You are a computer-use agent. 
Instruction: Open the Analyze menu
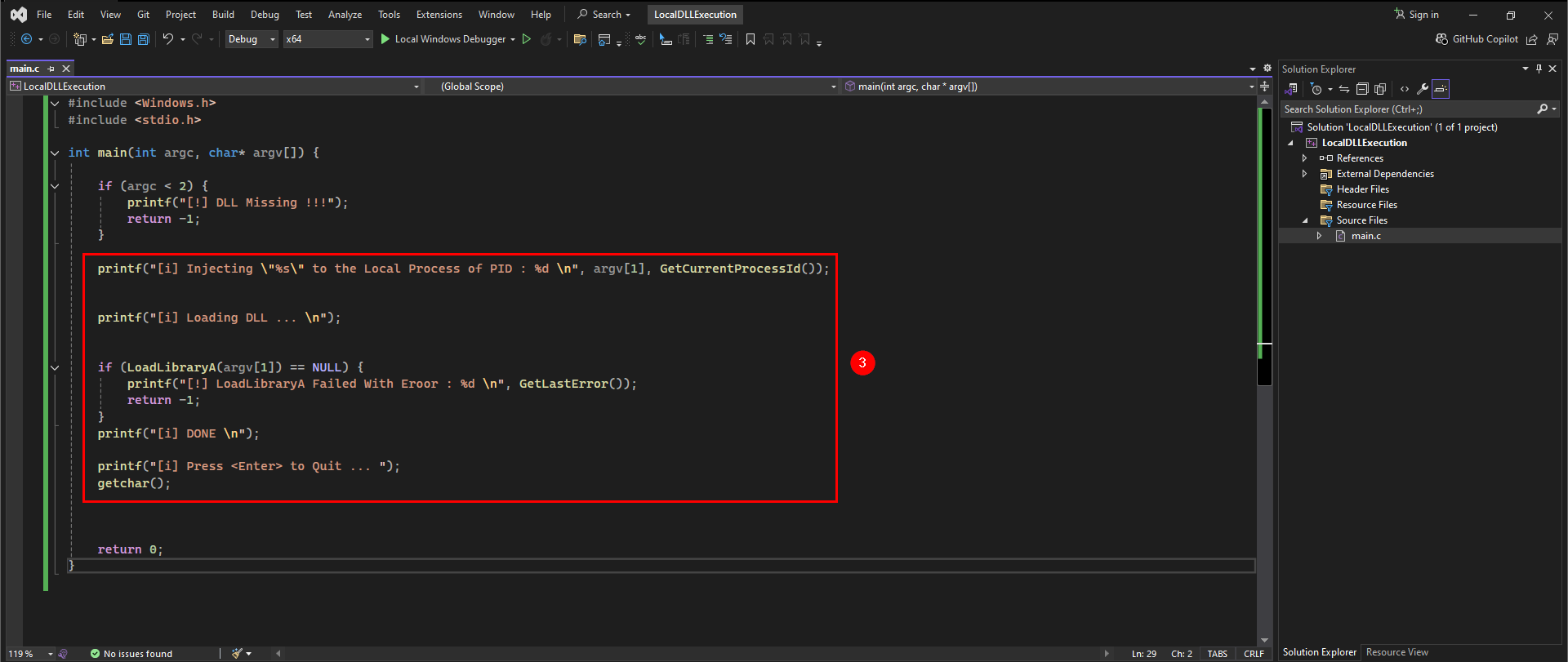pos(345,15)
